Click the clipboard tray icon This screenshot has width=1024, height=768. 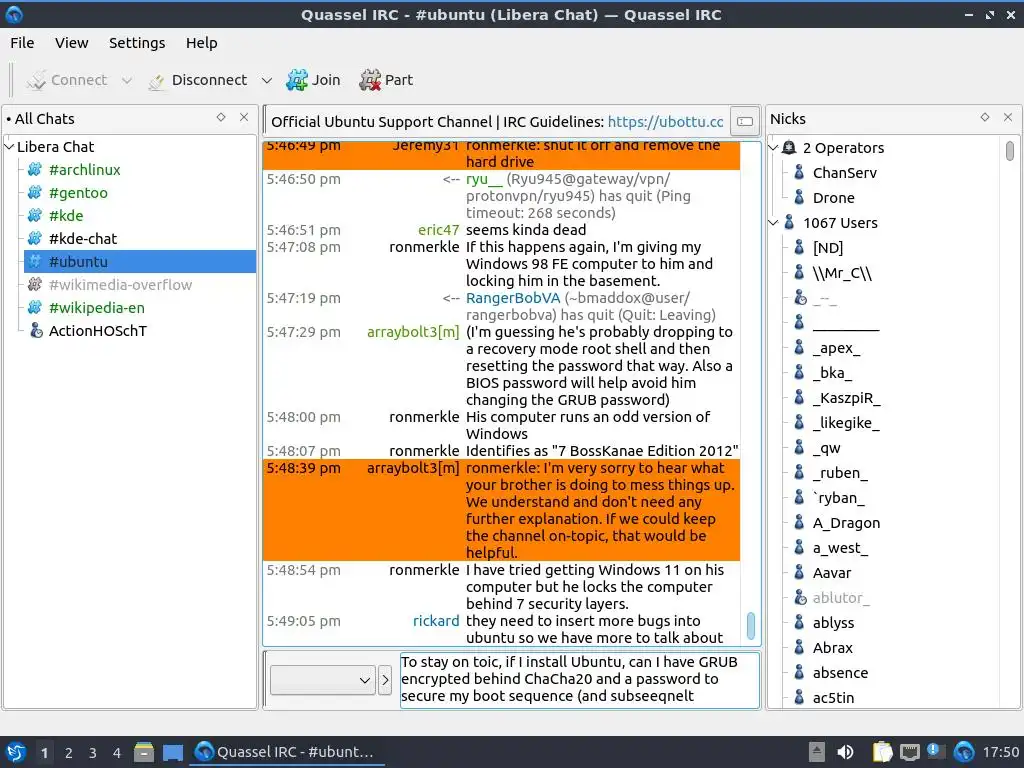tap(882, 752)
